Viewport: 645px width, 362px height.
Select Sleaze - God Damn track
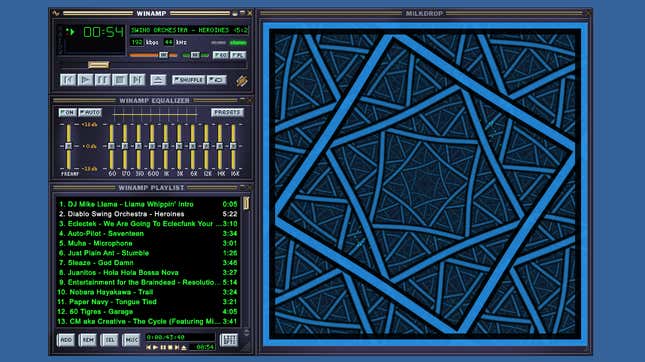click(x=148, y=263)
